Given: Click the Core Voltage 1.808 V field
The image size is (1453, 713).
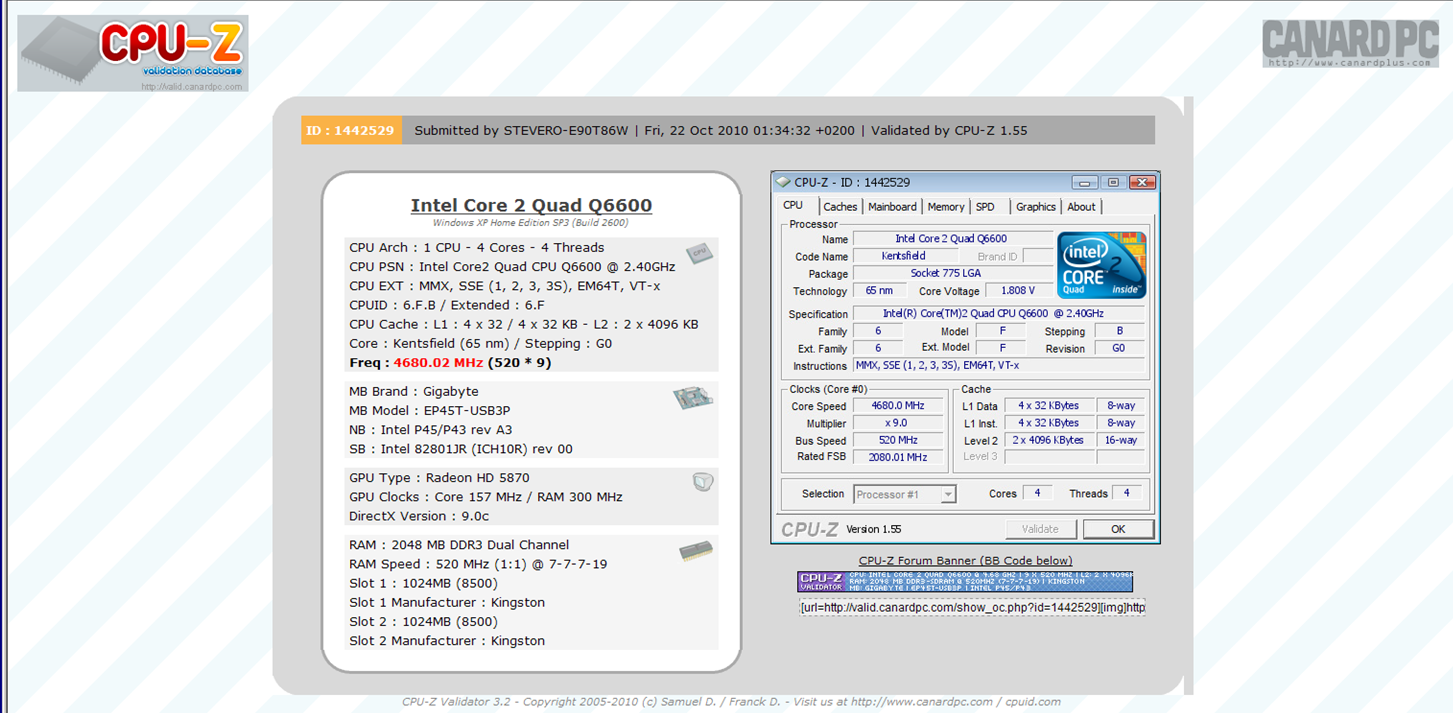Looking at the screenshot, I should click(x=1019, y=290).
